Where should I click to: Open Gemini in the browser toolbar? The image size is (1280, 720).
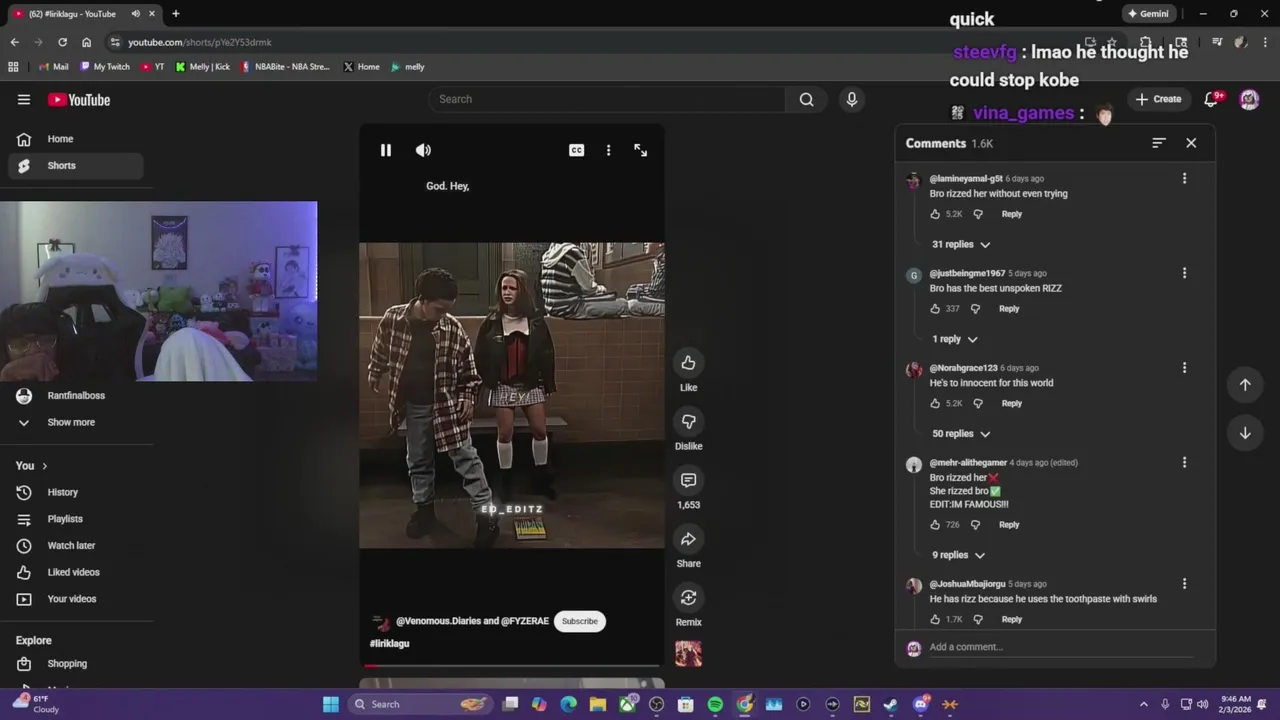tap(1148, 14)
